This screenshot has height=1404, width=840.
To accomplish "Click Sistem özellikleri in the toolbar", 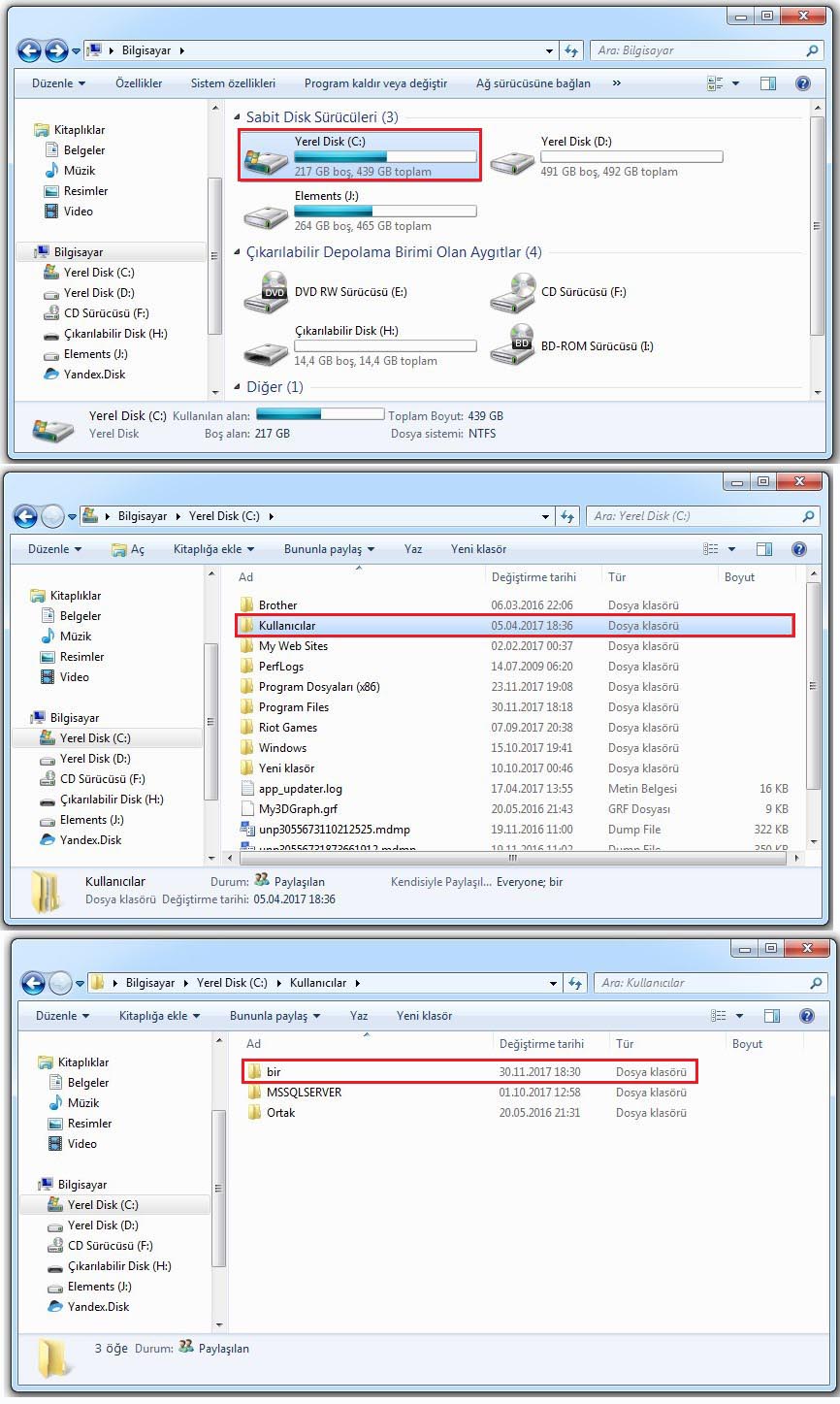I will tap(233, 83).
